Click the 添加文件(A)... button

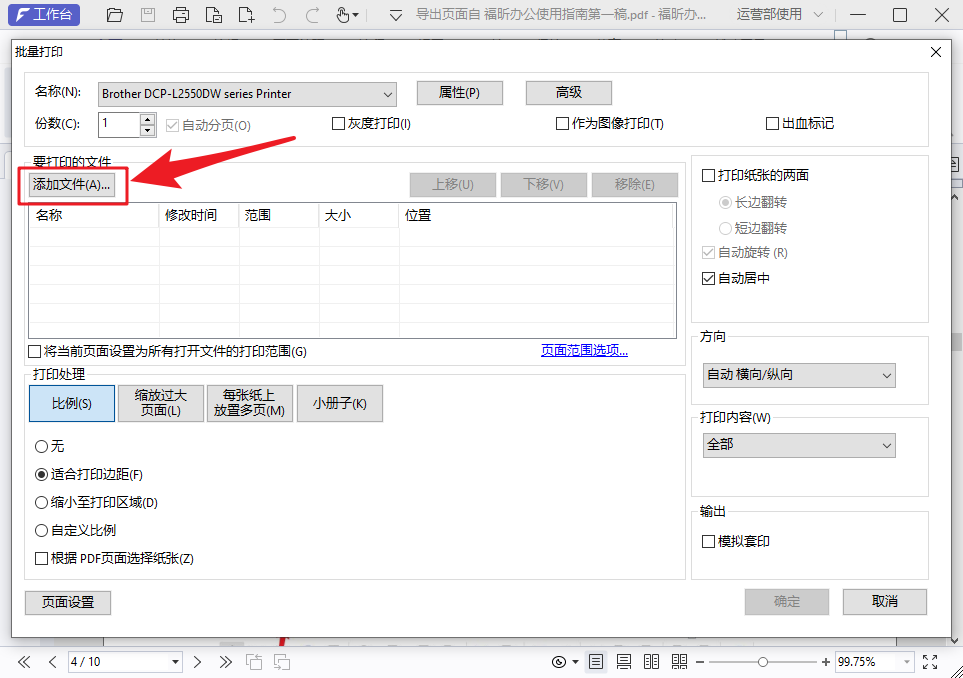[71, 184]
